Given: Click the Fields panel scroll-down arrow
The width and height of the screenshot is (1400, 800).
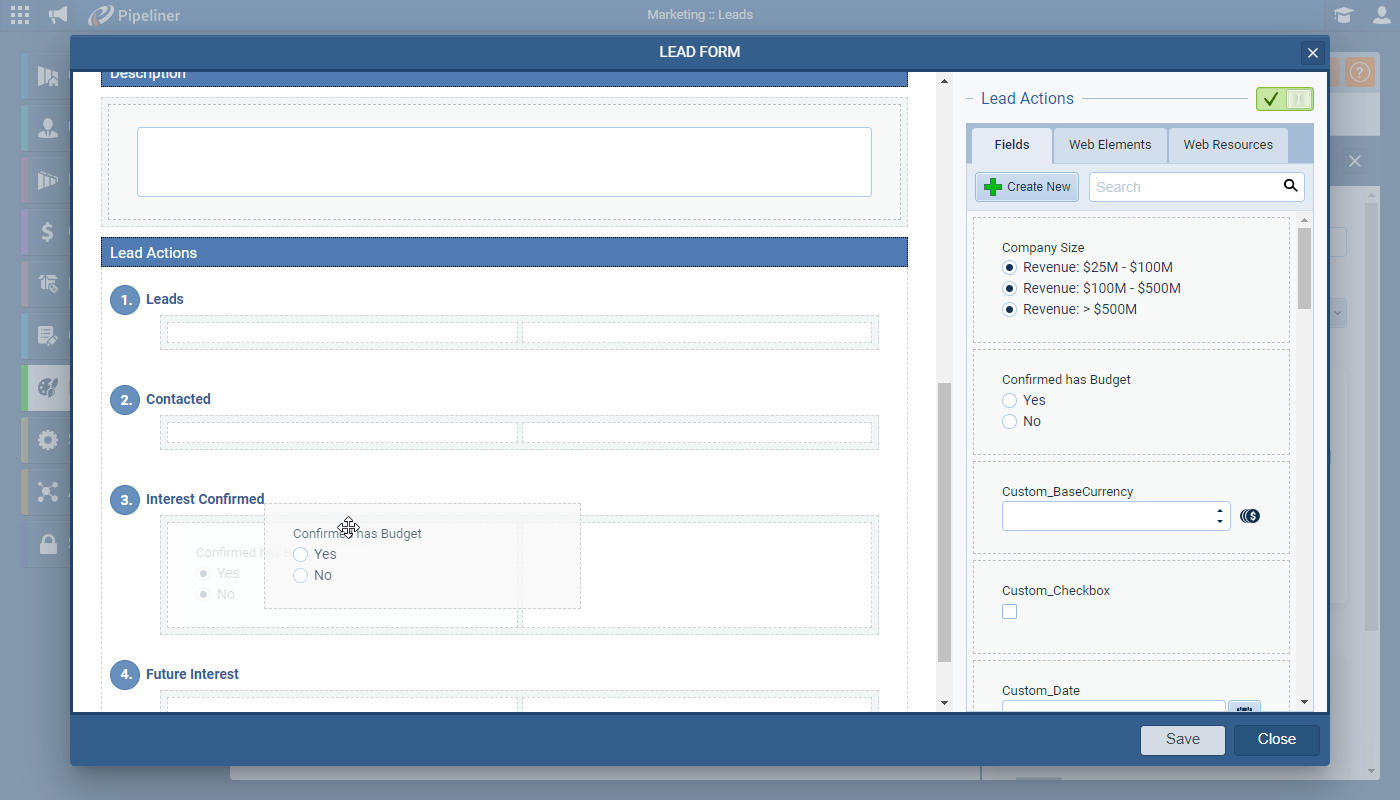Looking at the screenshot, I should pos(1304,702).
